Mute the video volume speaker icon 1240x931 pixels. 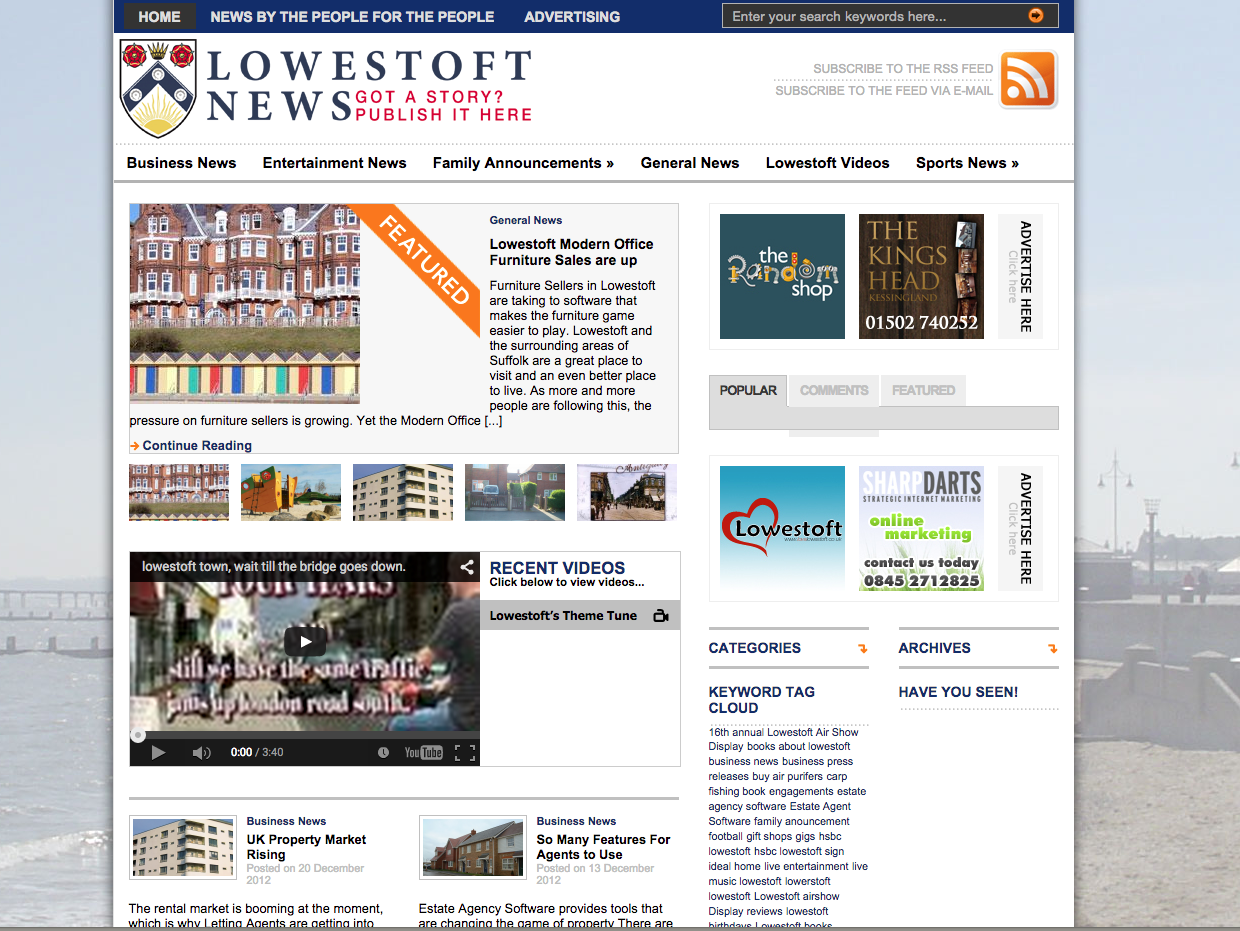pos(201,752)
